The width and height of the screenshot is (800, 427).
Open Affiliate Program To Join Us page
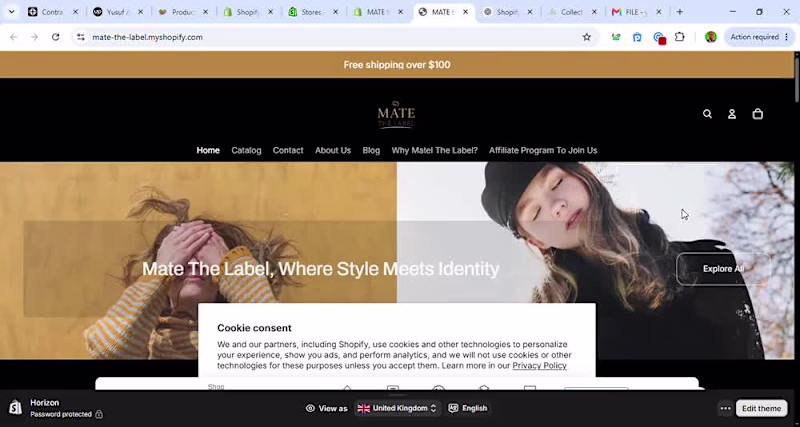coord(543,150)
